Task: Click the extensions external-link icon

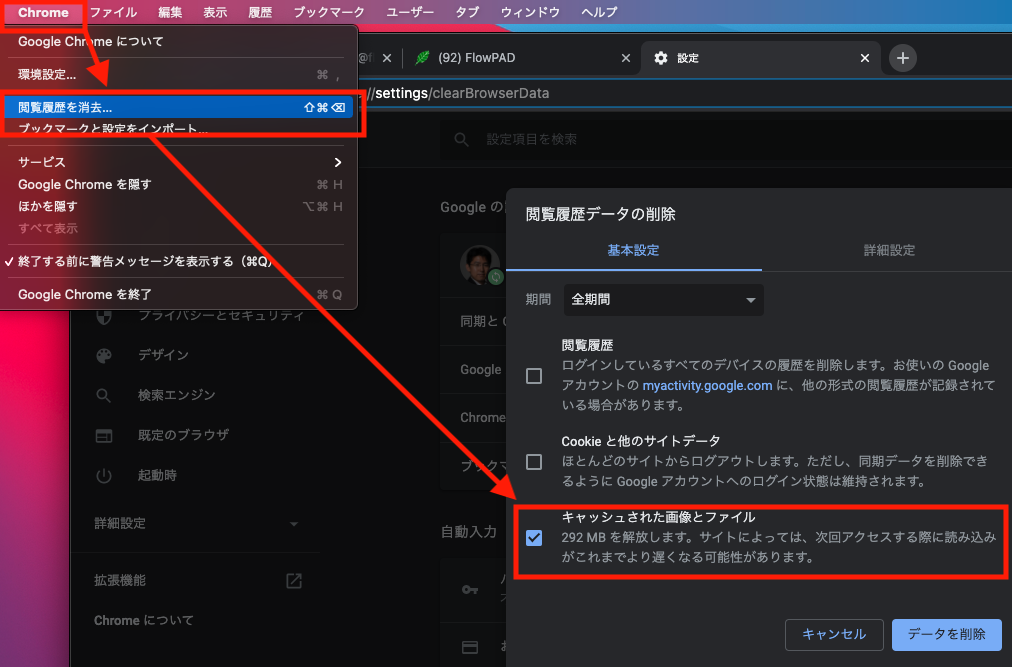Action: (294, 580)
